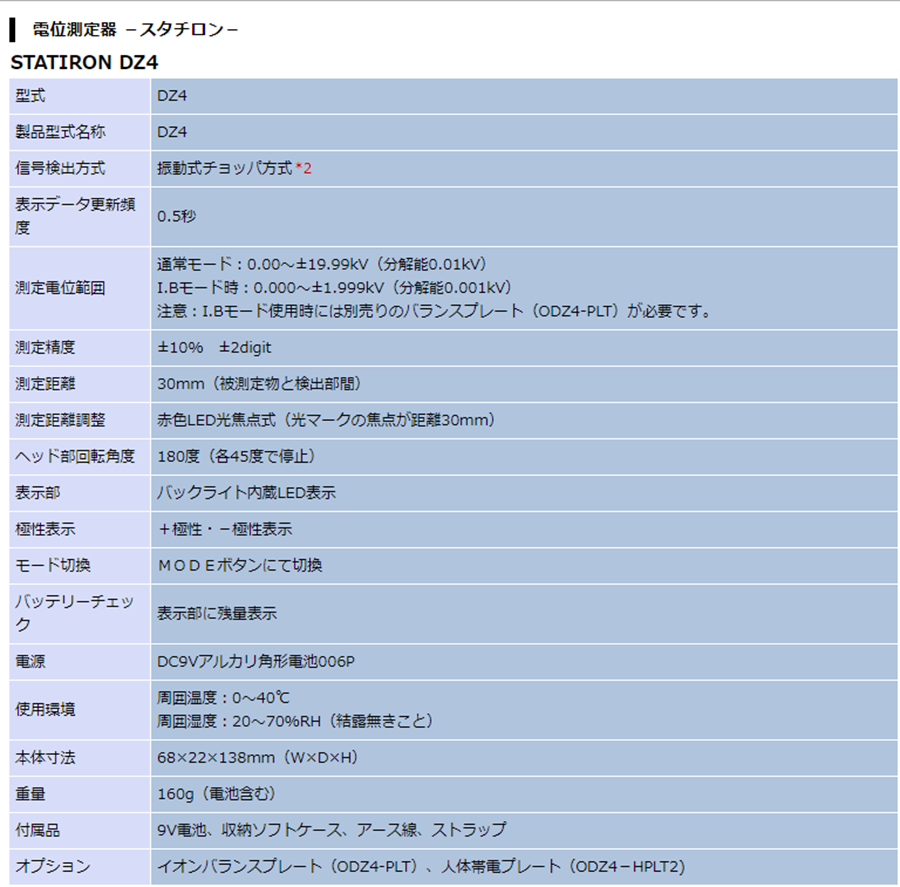Click the '測定電位範囲' label cell
900x887 pixels.
coord(80,288)
